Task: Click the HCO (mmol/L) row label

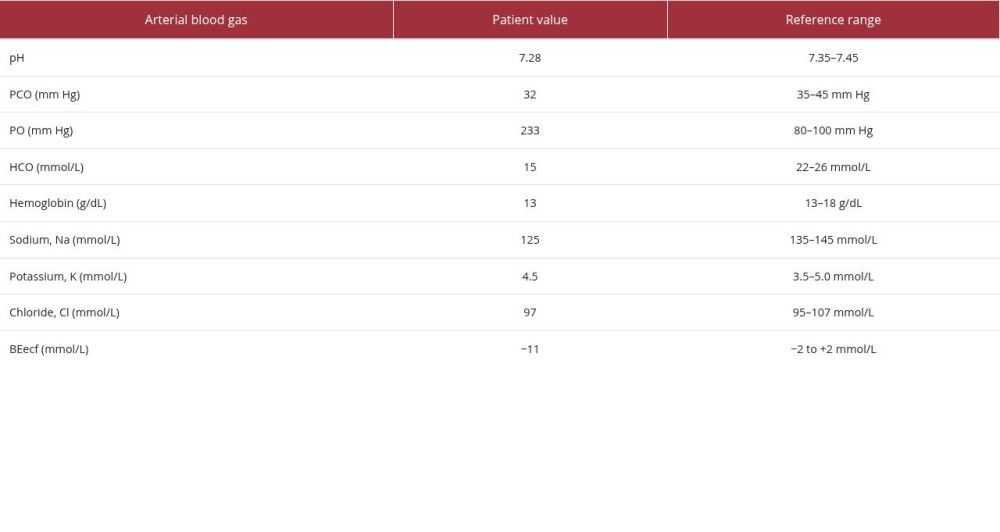Action: (x=47, y=167)
